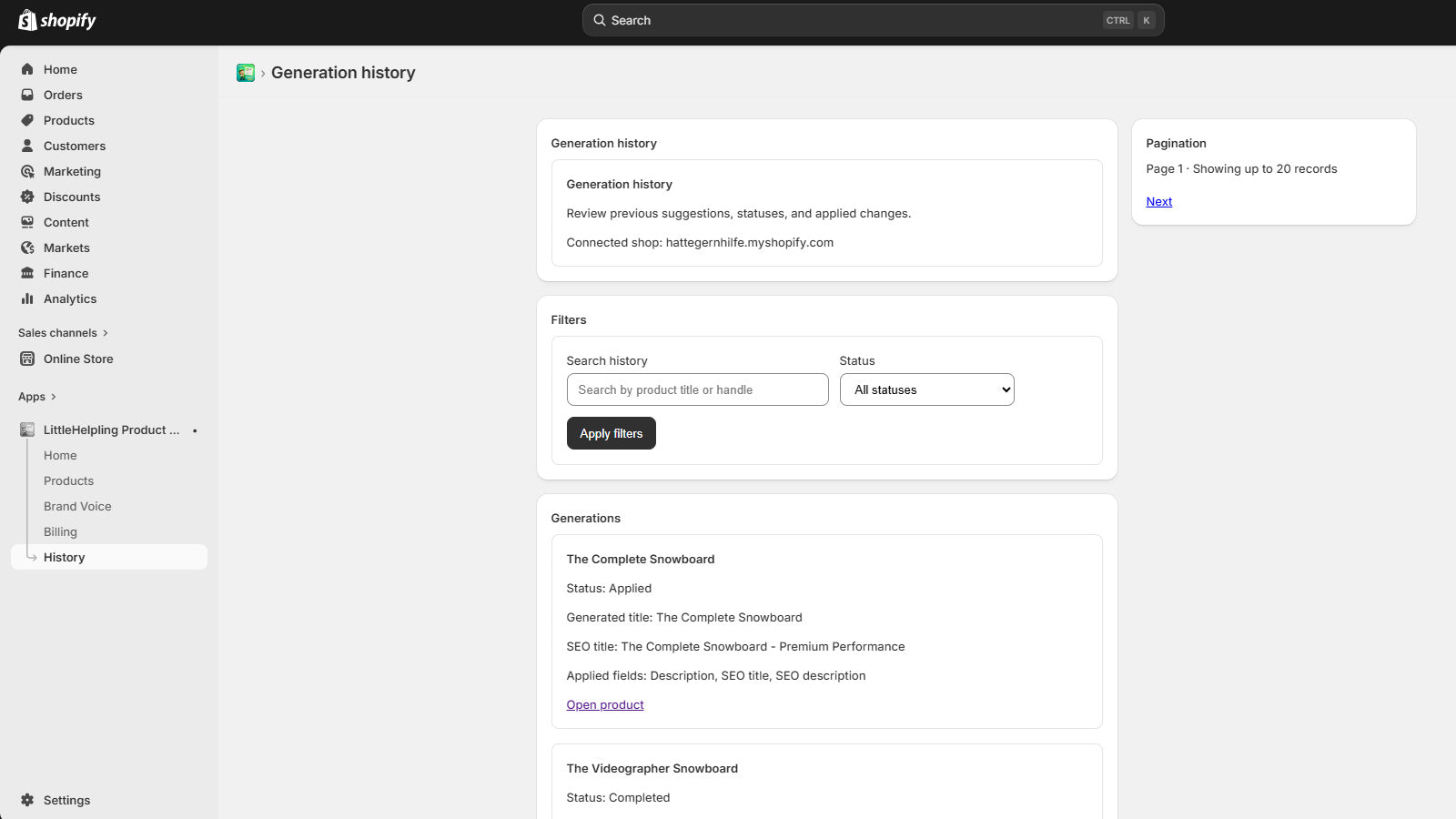Expand the Apps section
The image size is (1456, 819).
tap(37, 397)
